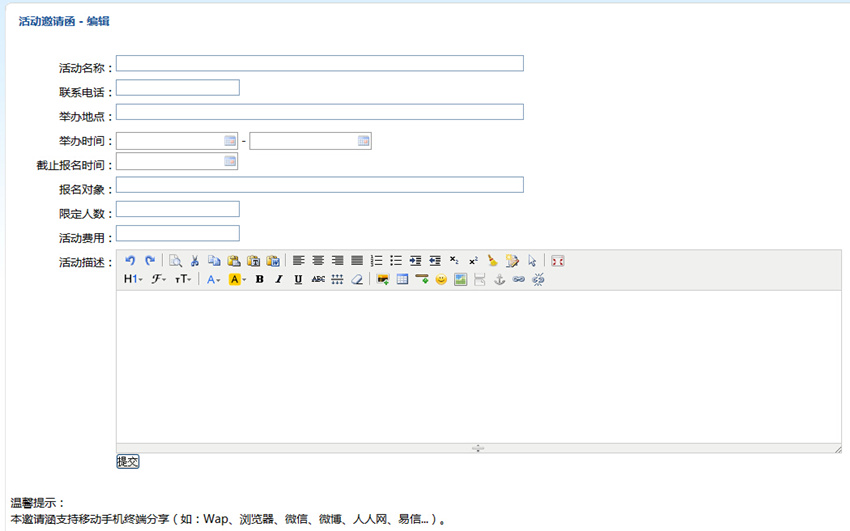The image size is (850, 531).
Task: Click the scissors cut icon
Action: point(195,261)
